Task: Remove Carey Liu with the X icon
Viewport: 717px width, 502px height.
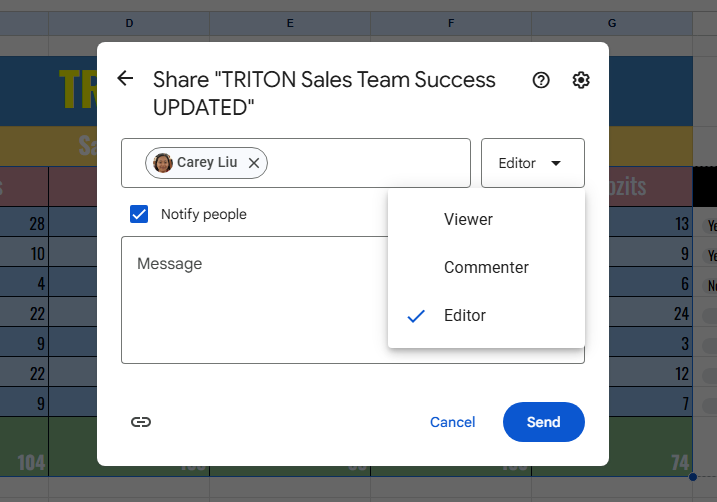Action: coord(254,163)
